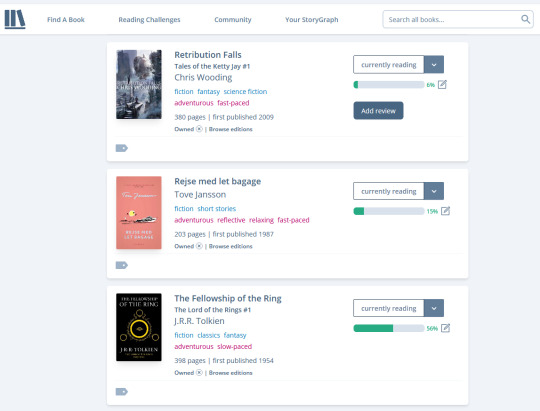This screenshot has width=540, height=411.
Task: Click '203 pages | first published 1987' text
Action: point(224,234)
